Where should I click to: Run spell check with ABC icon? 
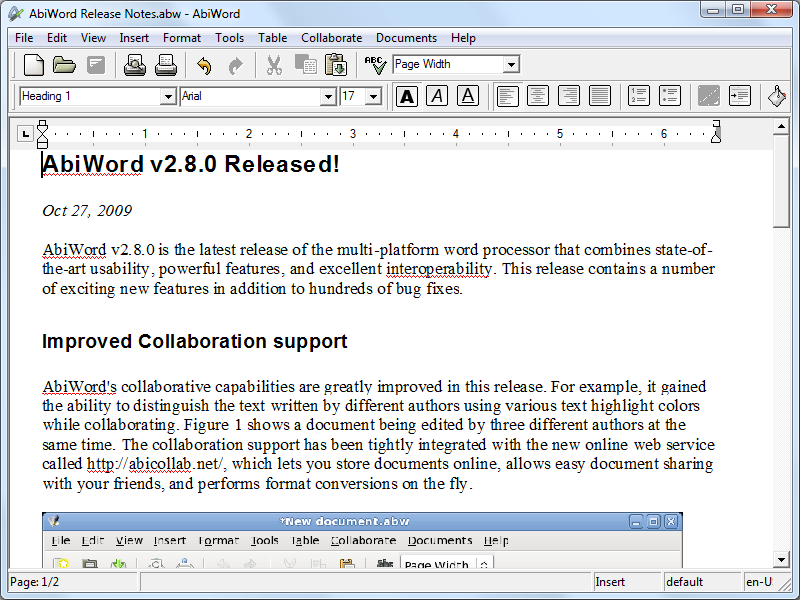coord(375,66)
